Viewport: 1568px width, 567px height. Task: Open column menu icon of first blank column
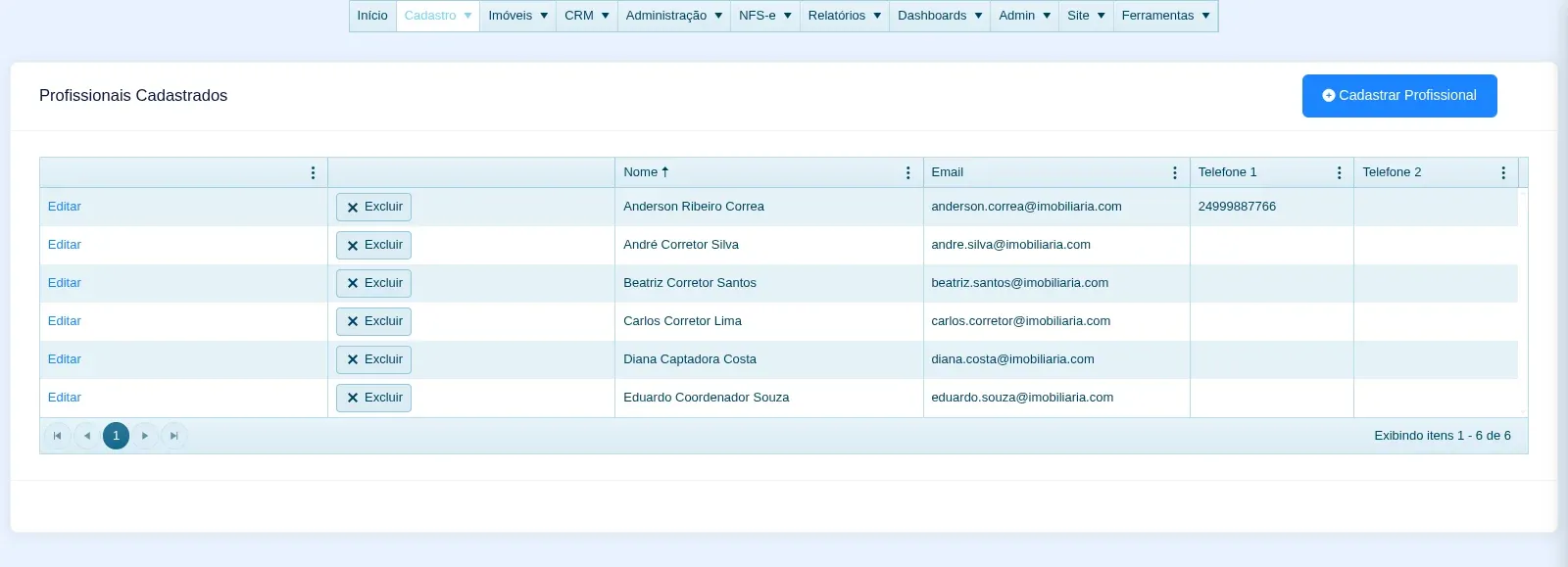pos(313,172)
